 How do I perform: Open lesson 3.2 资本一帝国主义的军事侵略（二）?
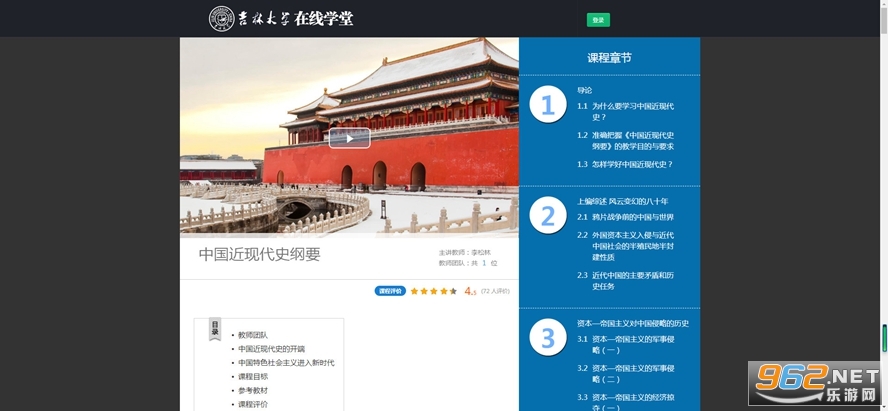(x=626, y=374)
